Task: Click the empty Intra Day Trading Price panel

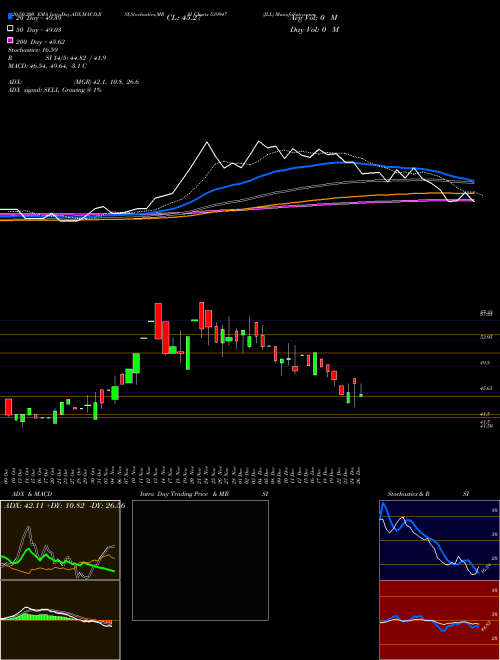Action: (x=200, y=560)
